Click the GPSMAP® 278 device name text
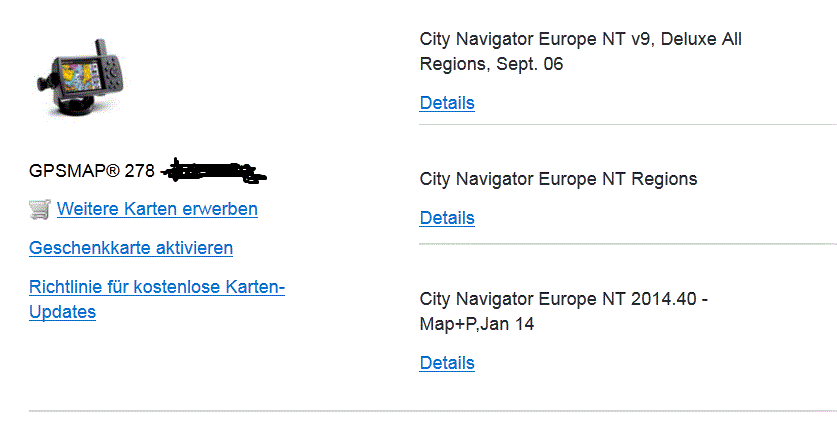The height and width of the screenshot is (432, 837). click(x=92, y=171)
